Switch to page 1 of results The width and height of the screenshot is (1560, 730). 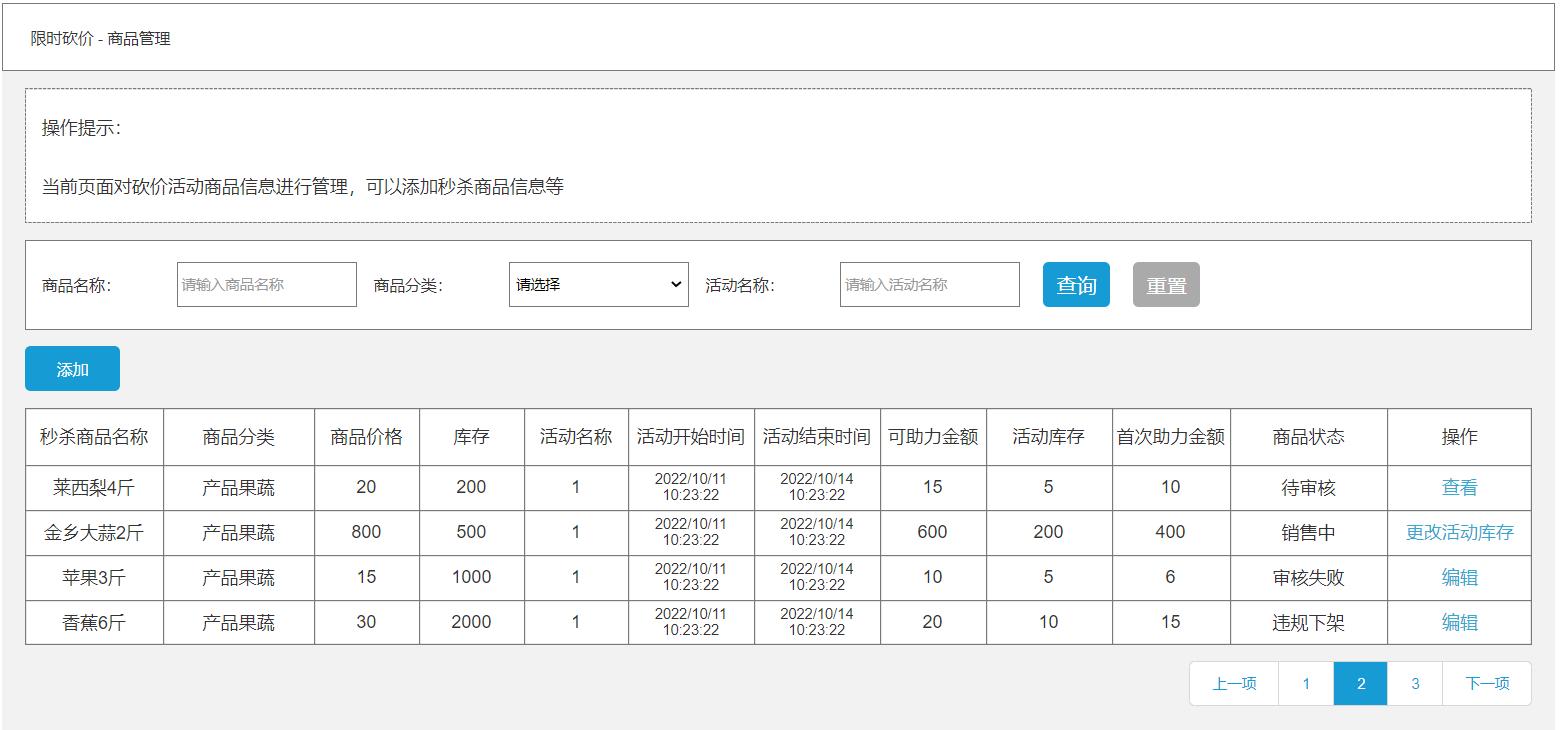coord(1306,683)
